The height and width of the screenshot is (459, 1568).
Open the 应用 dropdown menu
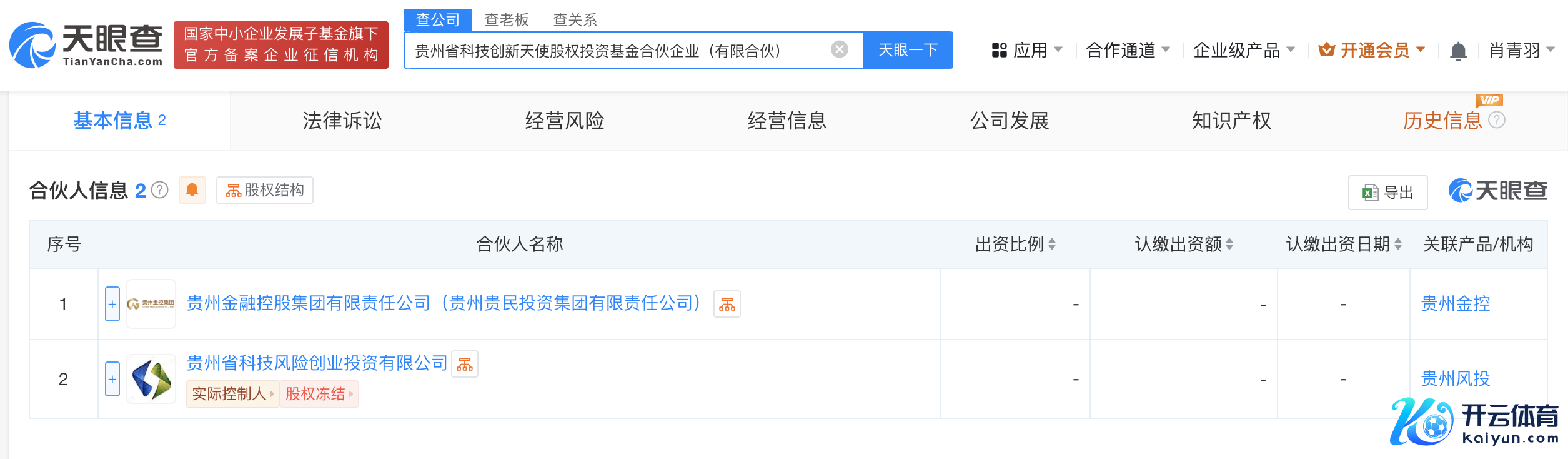pyautogui.click(x=1027, y=50)
